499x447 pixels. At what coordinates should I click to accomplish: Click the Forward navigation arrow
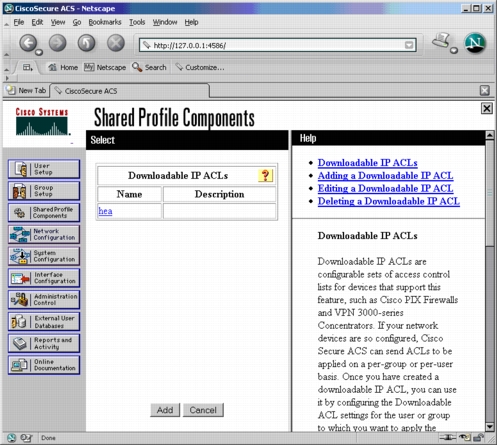[x=58, y=44]
